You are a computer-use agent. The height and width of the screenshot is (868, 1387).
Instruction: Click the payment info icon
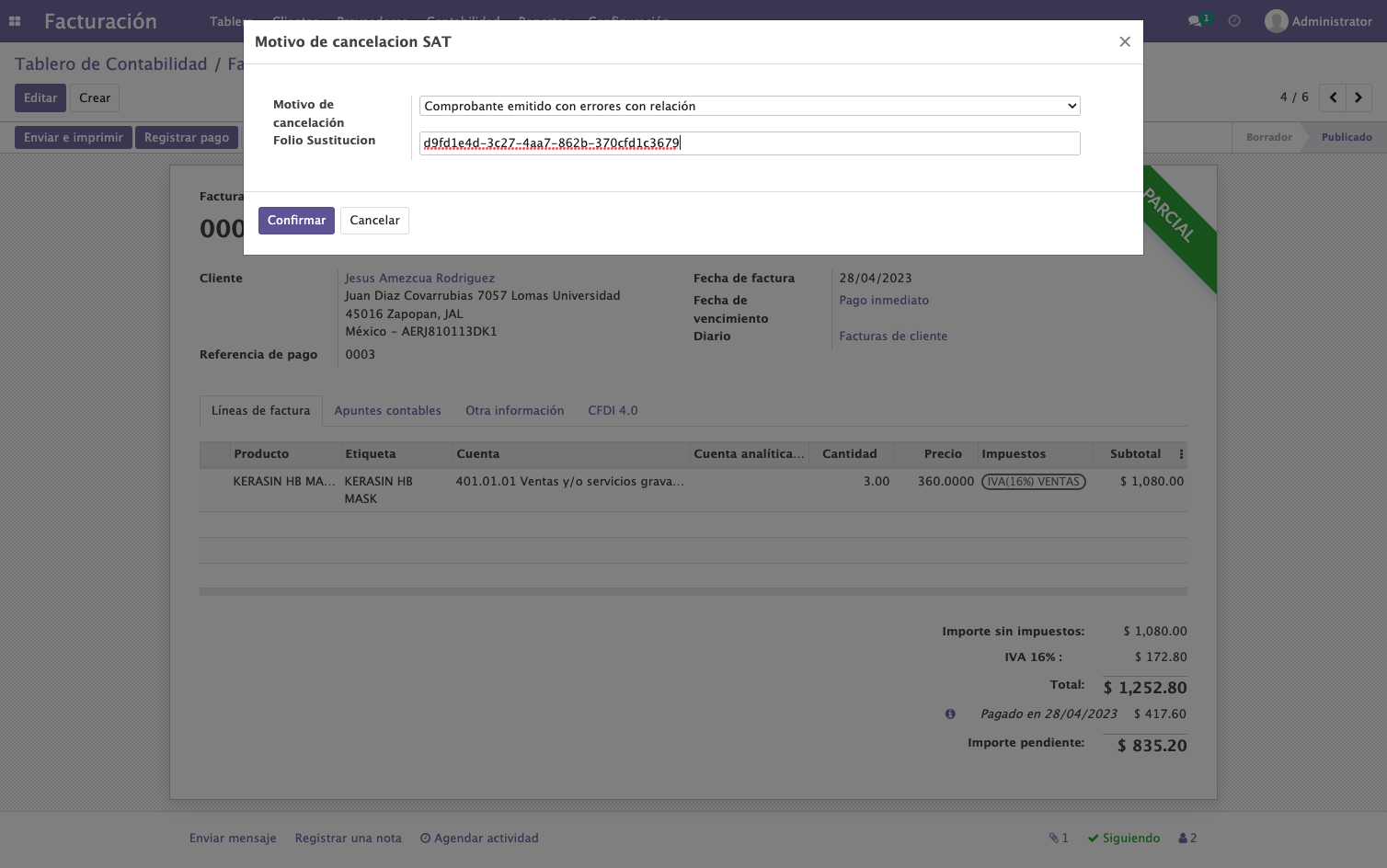(950, 714)
